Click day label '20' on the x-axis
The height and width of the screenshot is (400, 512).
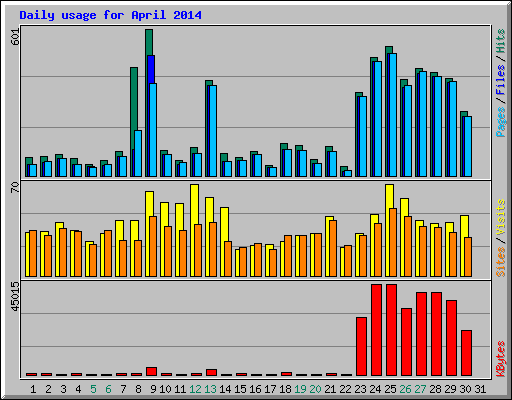tap(315, 389)
